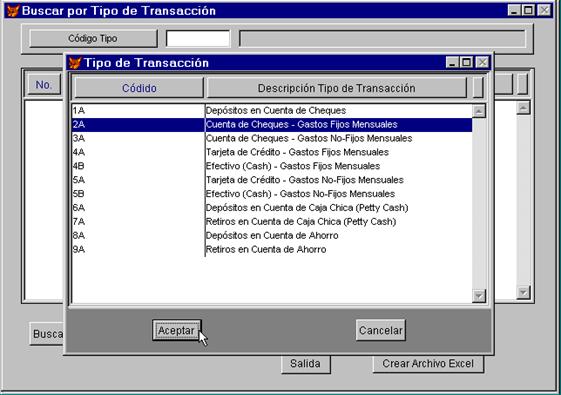Click the fox icon in Buscar por Tipo title
Viewport: 561px width, 395px height.
coord(13,11)
